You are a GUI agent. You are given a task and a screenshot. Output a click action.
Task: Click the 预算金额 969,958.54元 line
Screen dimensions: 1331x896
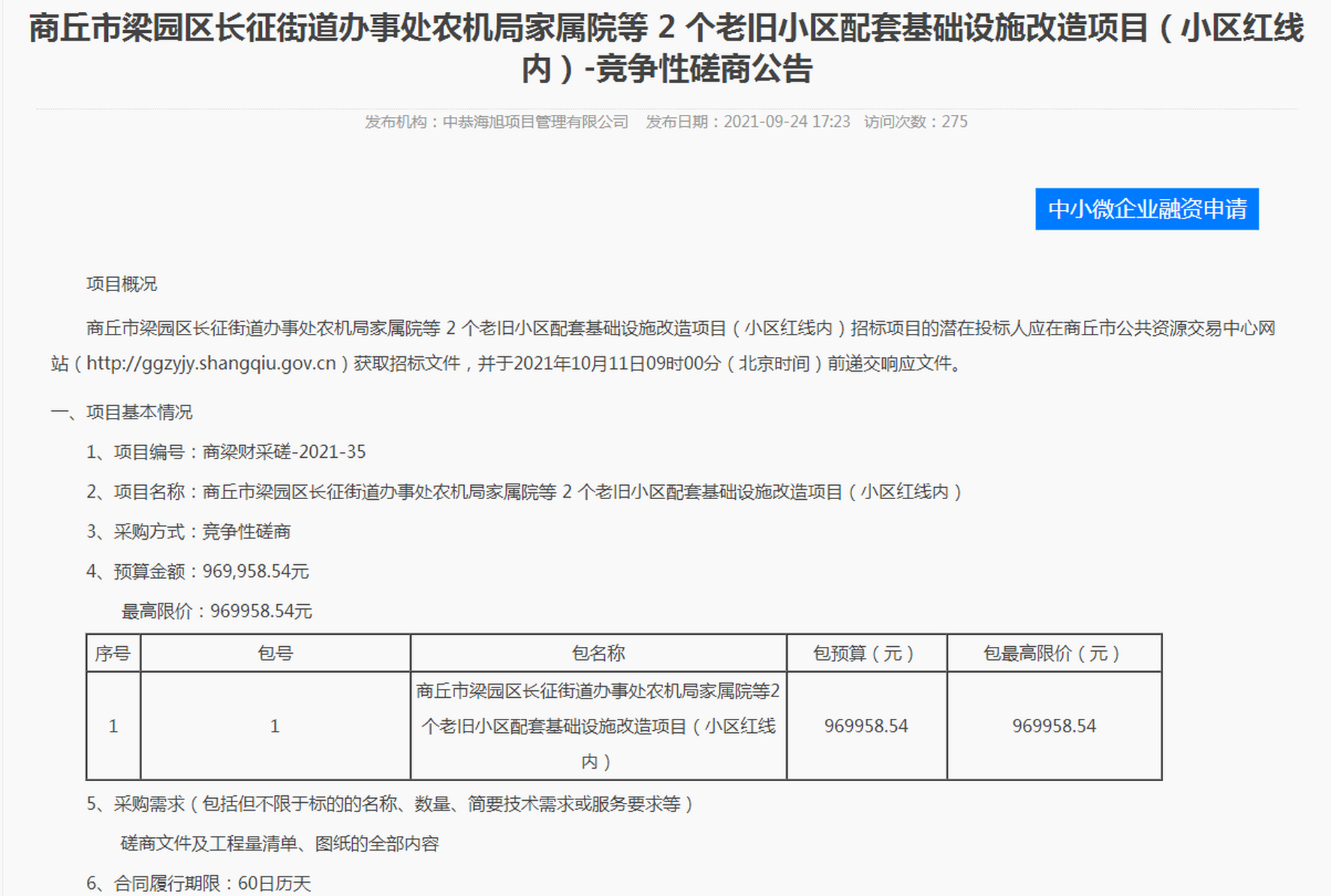click(197, 572)
